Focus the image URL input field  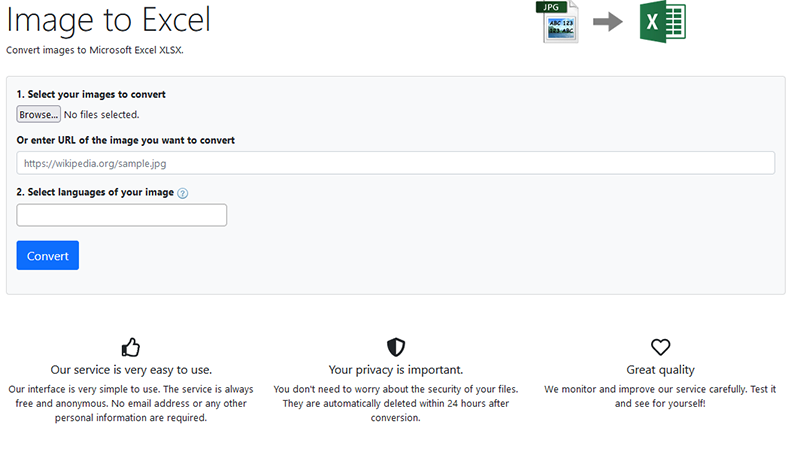(395, 163)
